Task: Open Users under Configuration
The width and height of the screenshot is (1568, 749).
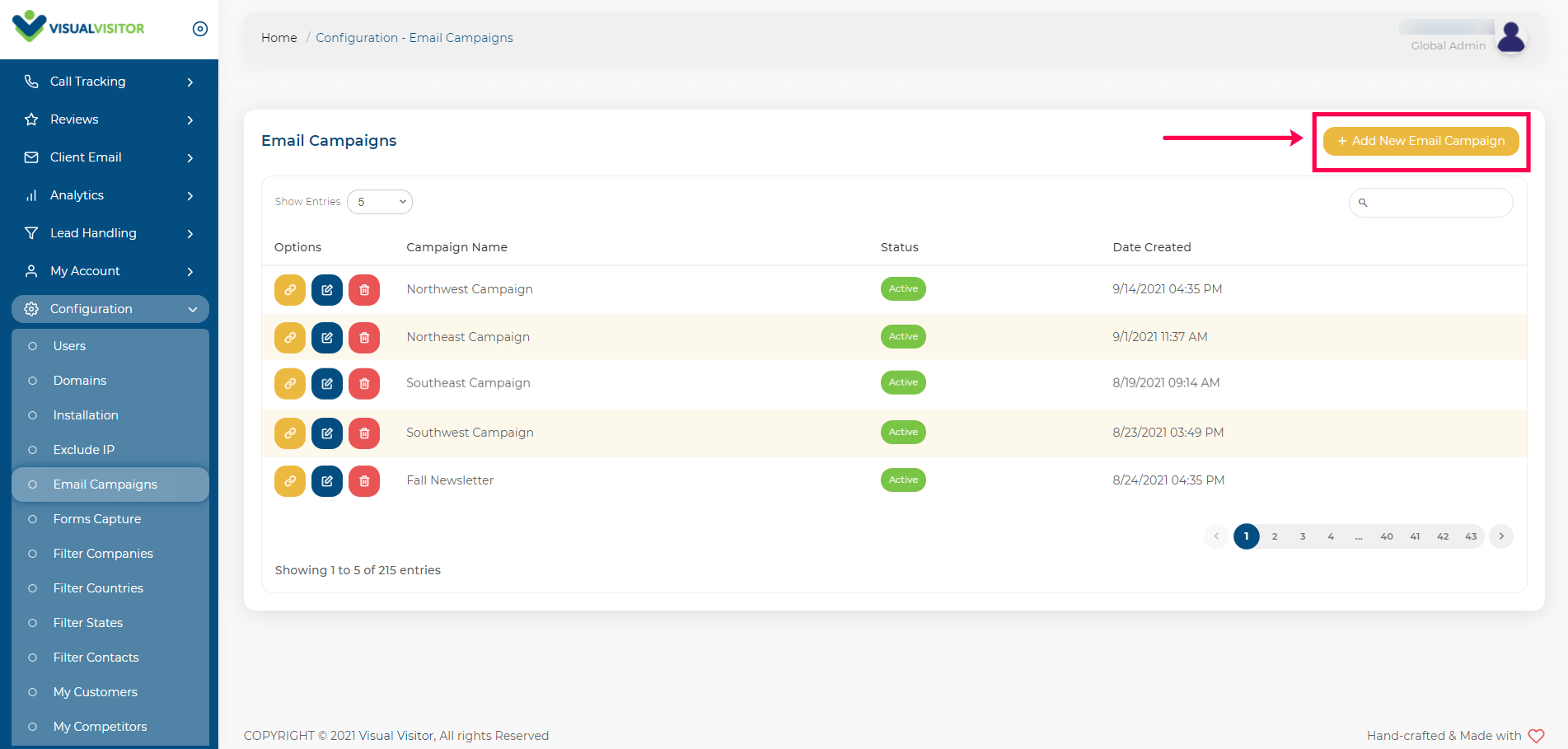Action: (110, 346)
